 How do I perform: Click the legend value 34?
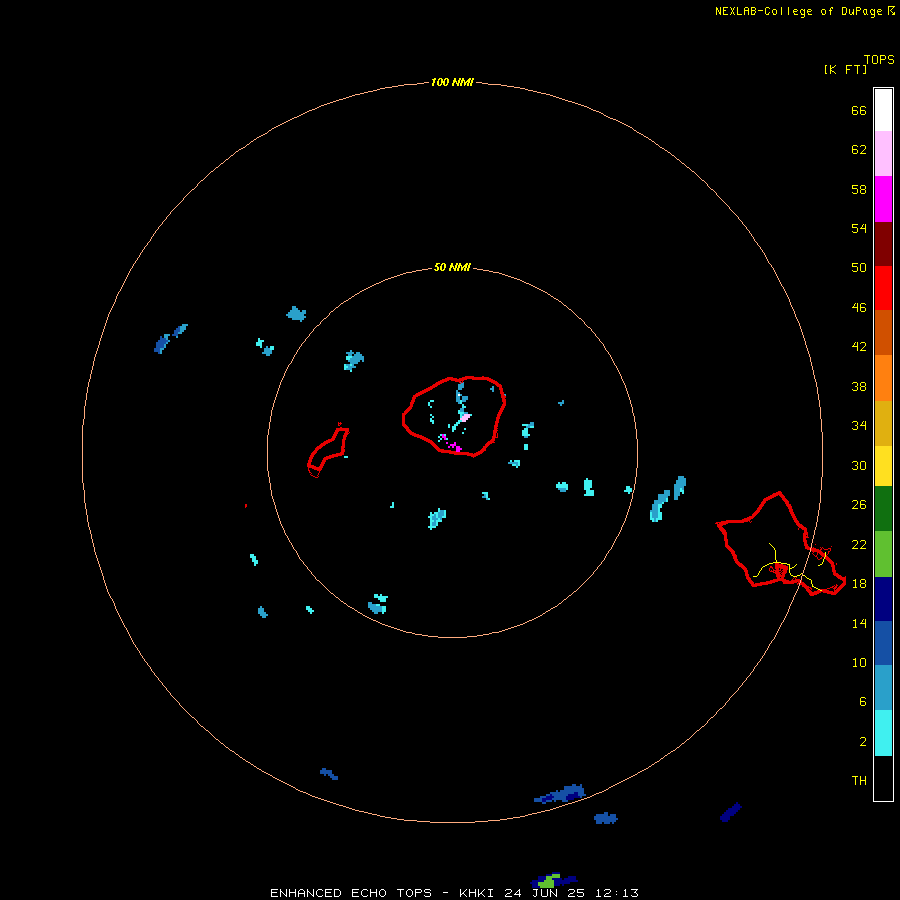(859, 426)
